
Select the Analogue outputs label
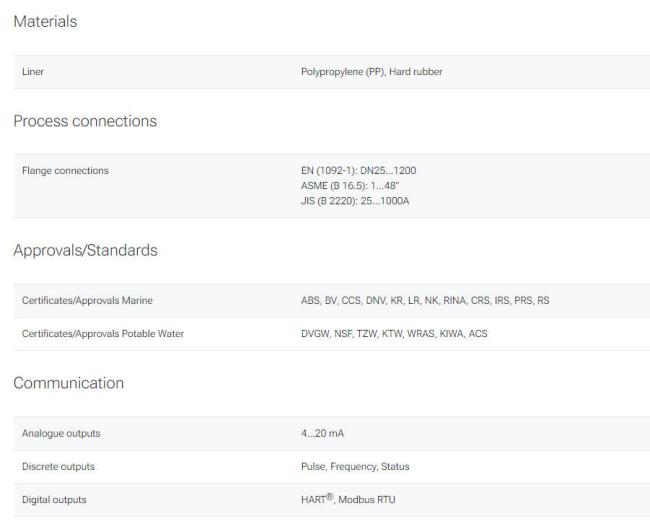pos(61,433)
